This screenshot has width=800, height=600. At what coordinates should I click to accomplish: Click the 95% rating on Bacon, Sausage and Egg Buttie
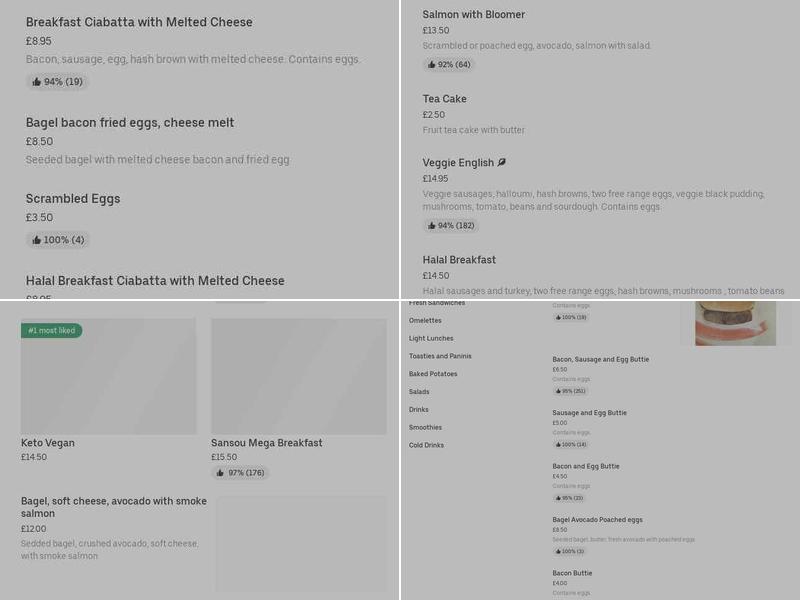click(570, 391)
